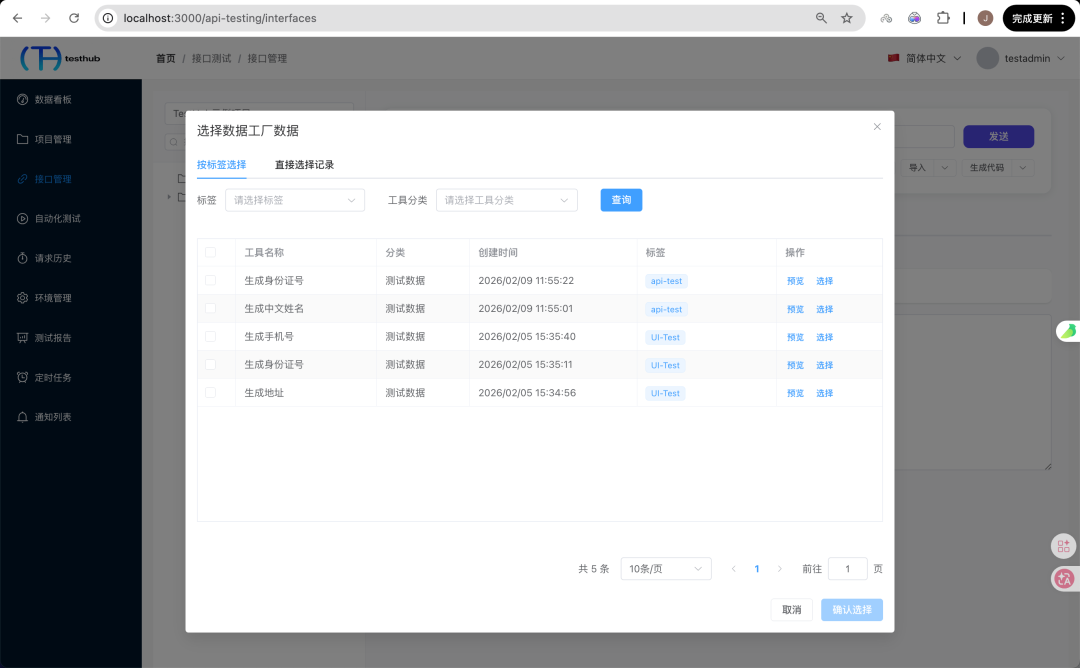Toggle the select-all checkbox in table header

pos(210,253)
